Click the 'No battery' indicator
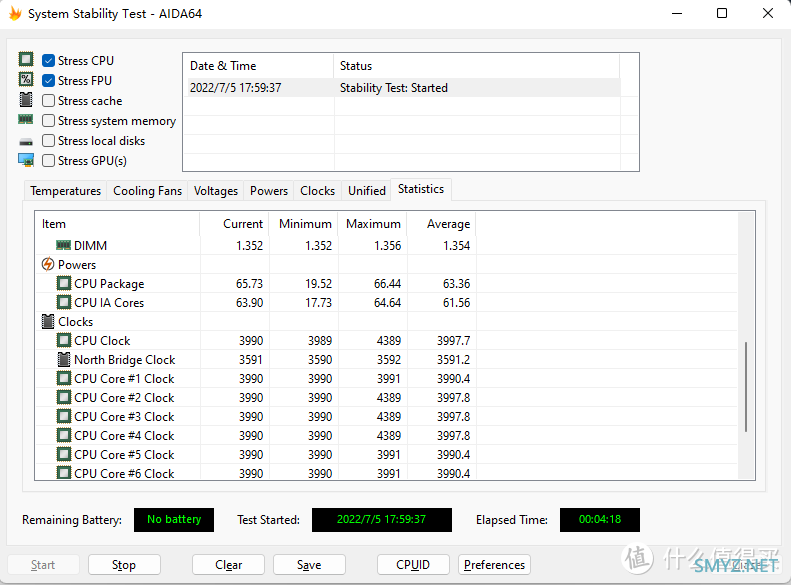Image resolution: width=791 pixels, height=585 pixels. point(174,519)
